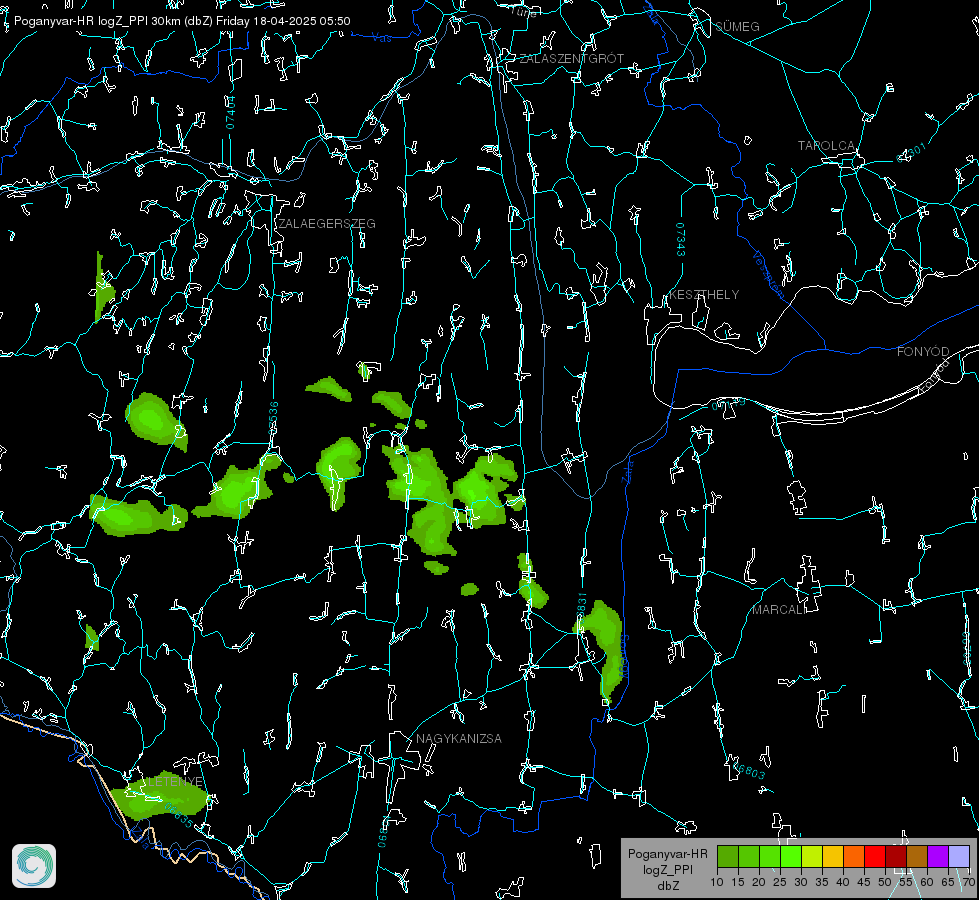Image resolution: width=979 pixels, height=900 pixels.
Task: Select the 55–60 dBZ brown legend swatch
Action: pyautogui.click(x=917, y=856)
